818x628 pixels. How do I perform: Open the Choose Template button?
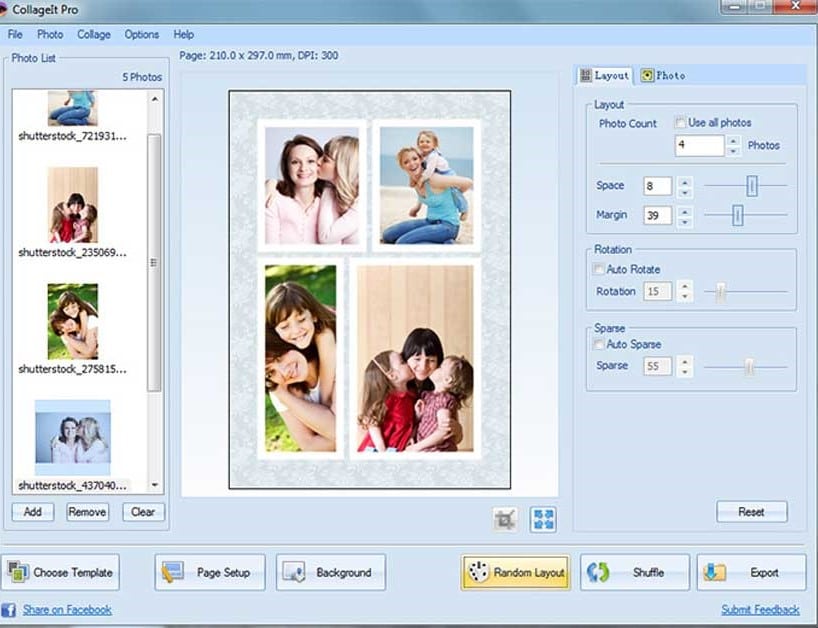[x=61, y=572]
